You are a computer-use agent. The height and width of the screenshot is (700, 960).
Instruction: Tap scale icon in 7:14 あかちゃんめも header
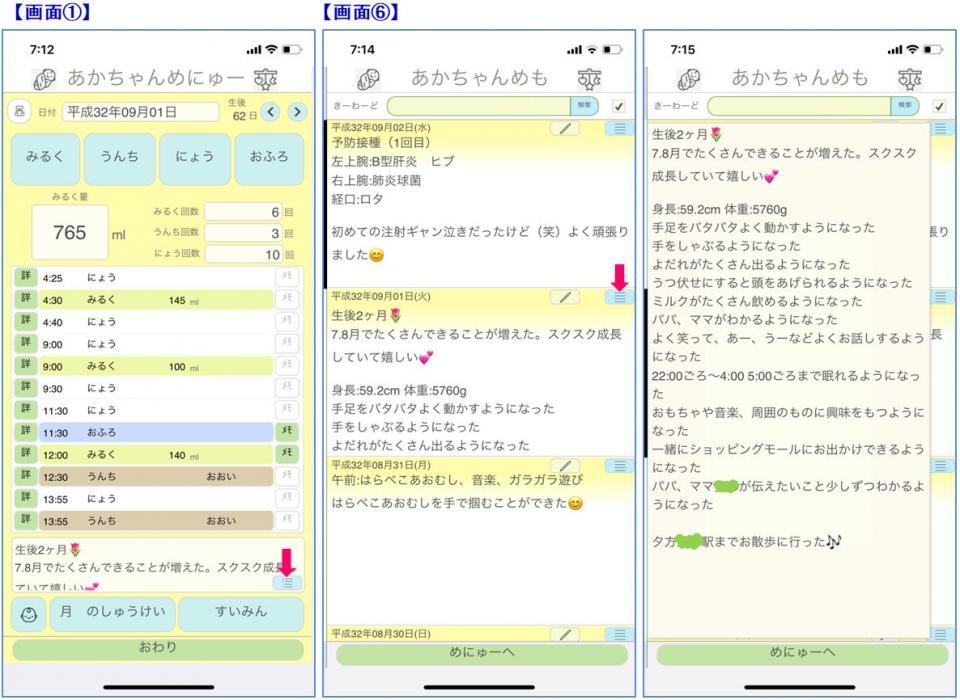tap(589, 79)
